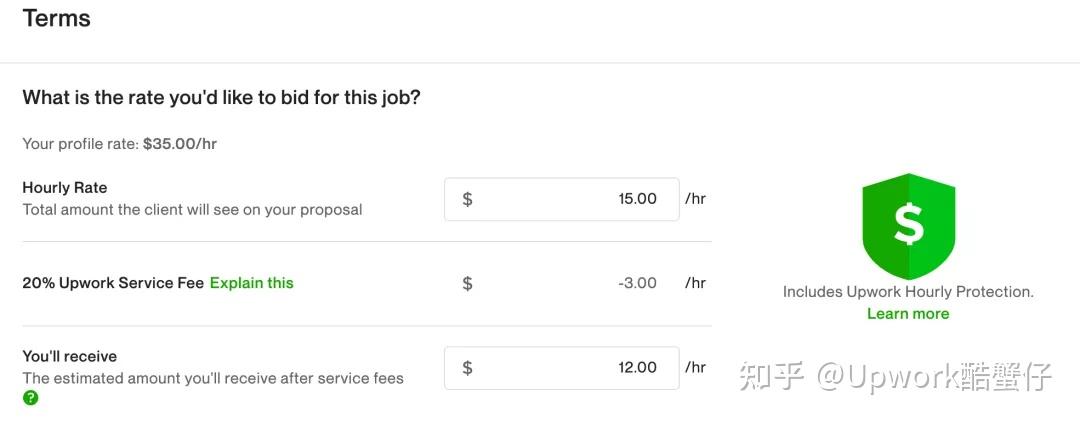Click the dollar sign in Hourly Rate field
This screenshot has width=1080, height=424.
pyautogui.click(x=467, y=199)
